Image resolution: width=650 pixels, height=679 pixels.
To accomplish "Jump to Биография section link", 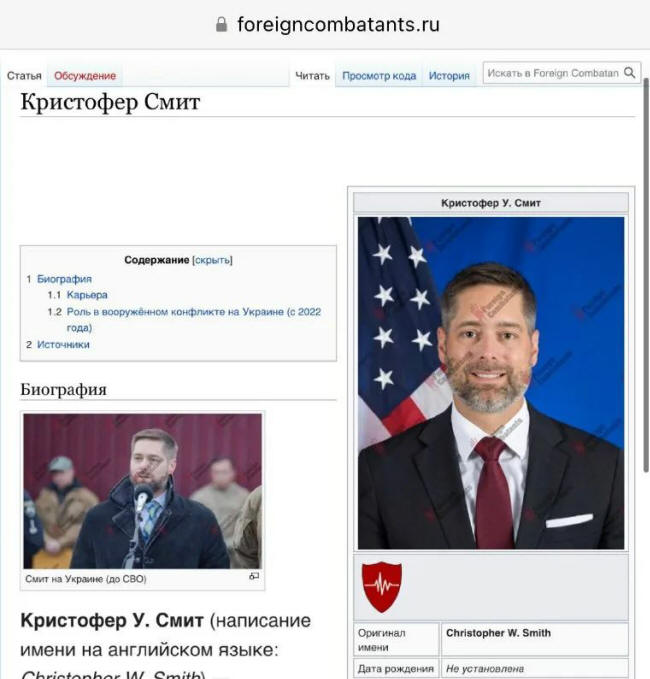I will (64, 279).
